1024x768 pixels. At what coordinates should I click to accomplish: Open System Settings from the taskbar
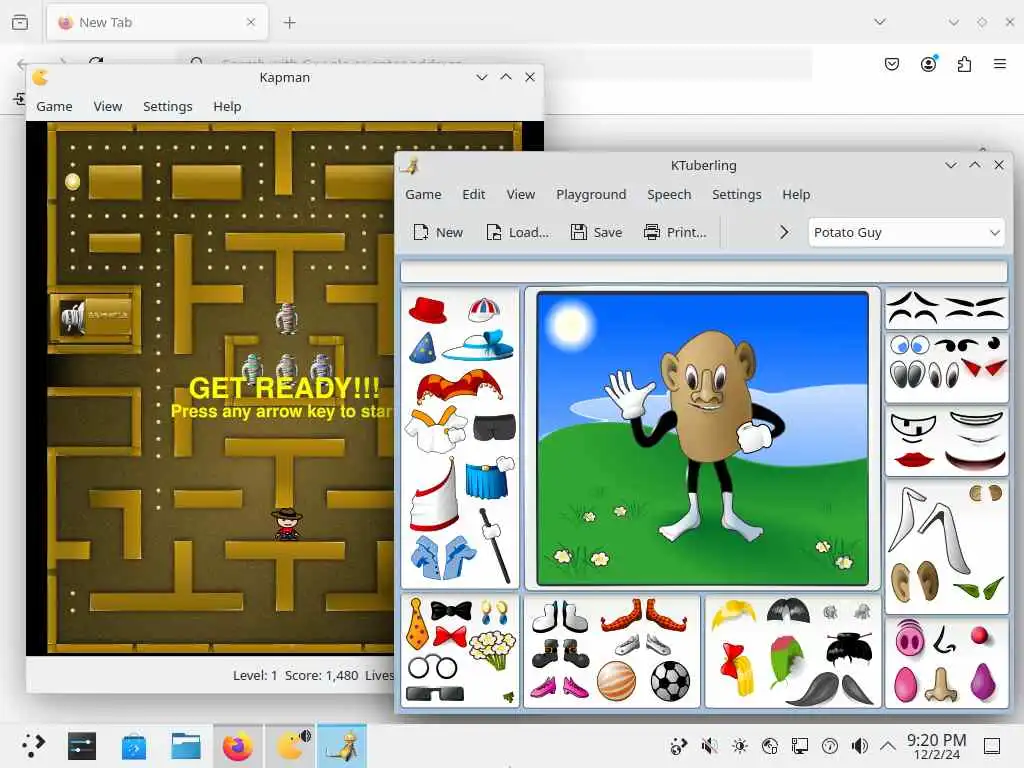point(82,745)
